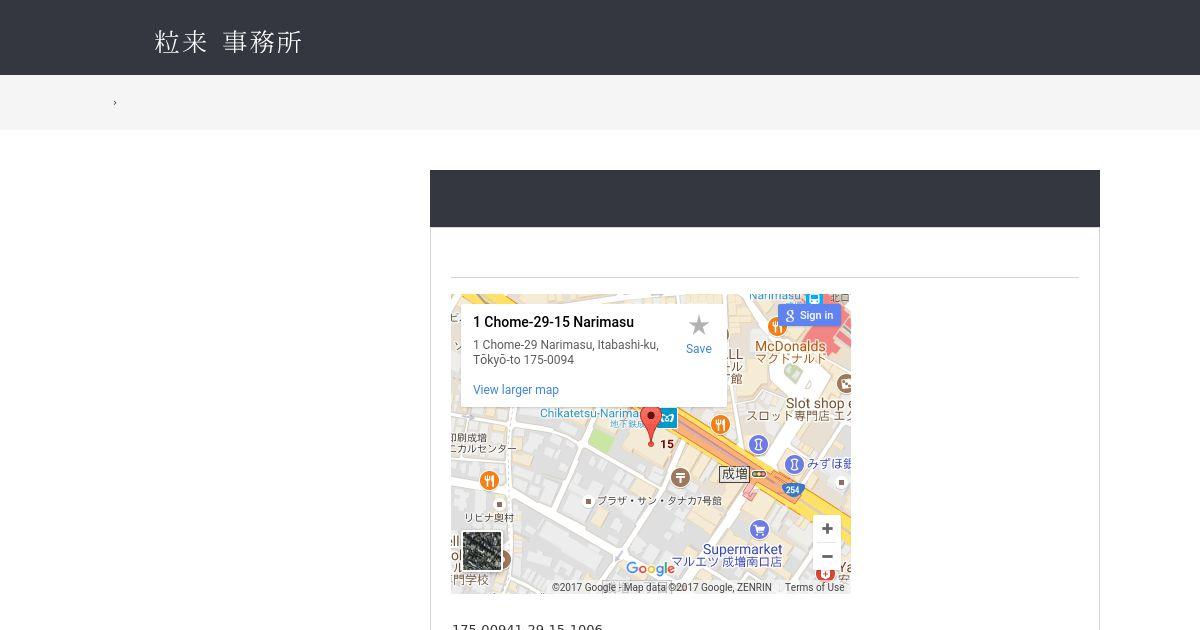Switch to satellite imagery thumbnail
The height and width of the screenshot is (630, 1200).
coord(482,551)
